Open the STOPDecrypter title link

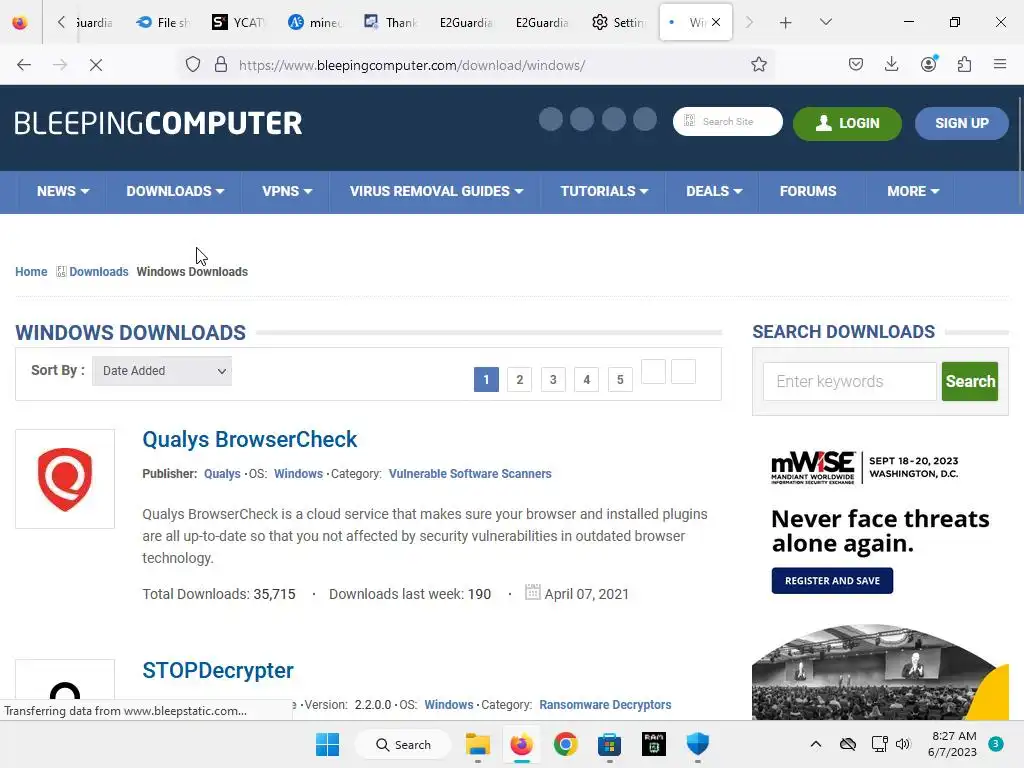coord(217,671)
